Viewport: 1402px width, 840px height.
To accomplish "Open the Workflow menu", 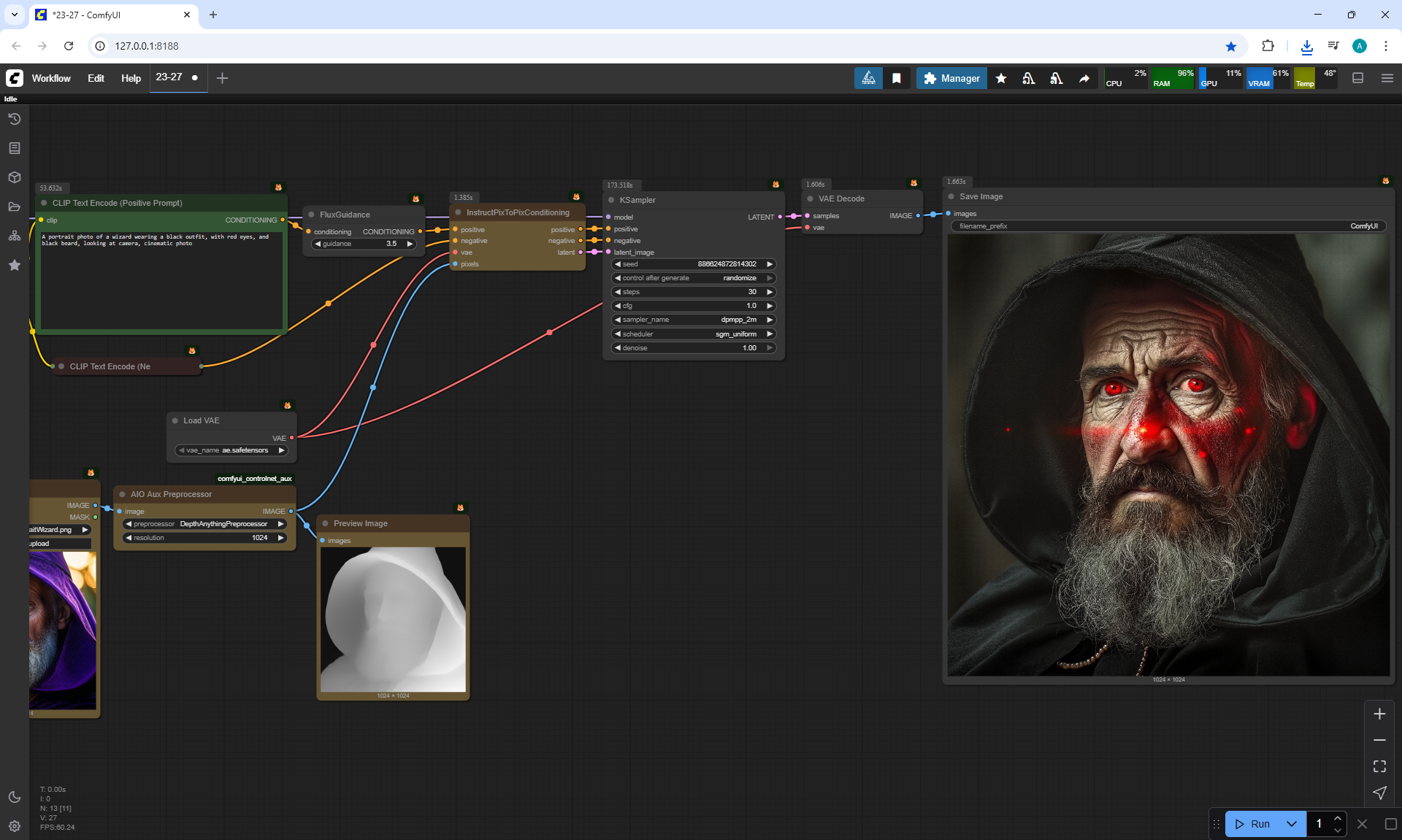I will [51, 78].
